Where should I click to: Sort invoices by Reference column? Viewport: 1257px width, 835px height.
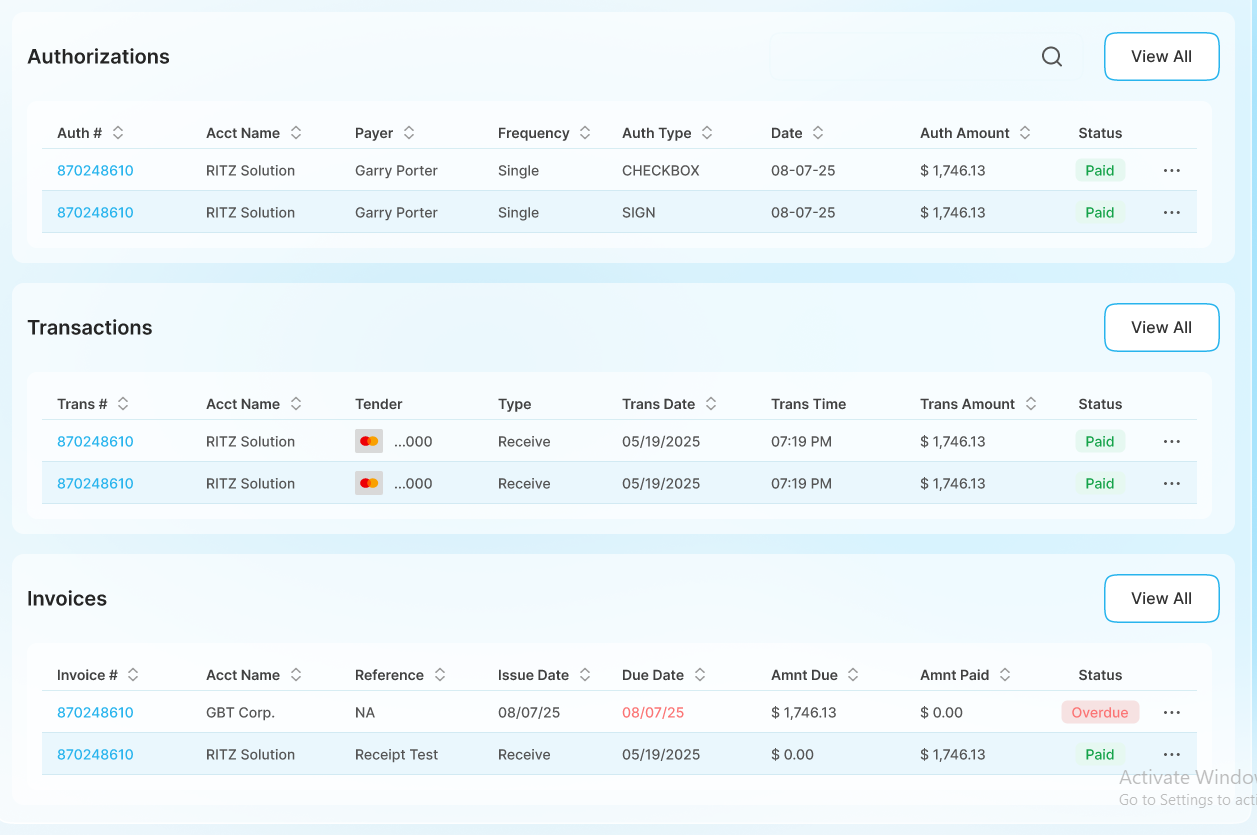click(439, 675)
